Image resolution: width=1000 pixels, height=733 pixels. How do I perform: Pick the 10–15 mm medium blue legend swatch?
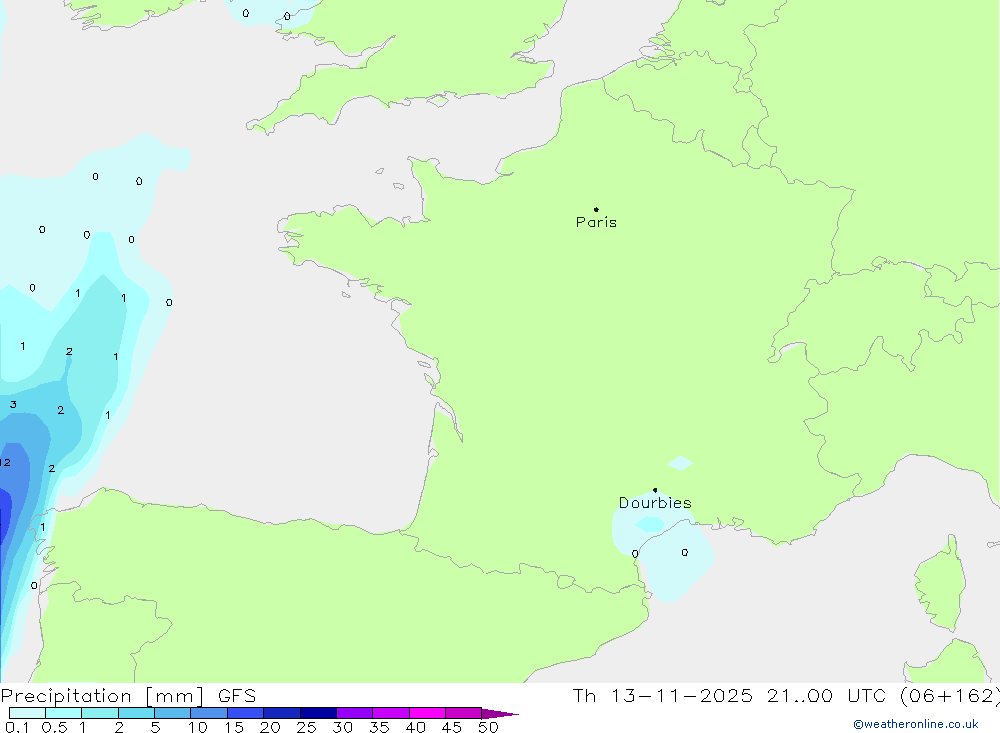click(x=209, y=713)
